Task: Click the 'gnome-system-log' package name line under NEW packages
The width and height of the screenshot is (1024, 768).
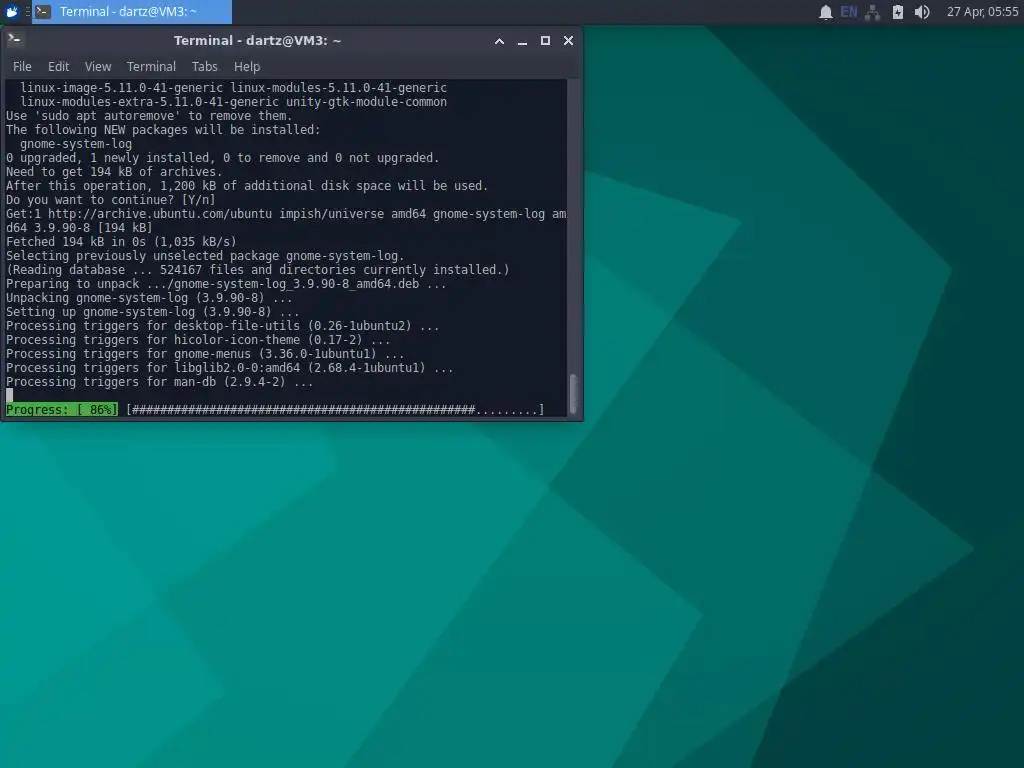Action: click(x=76, y=144)
